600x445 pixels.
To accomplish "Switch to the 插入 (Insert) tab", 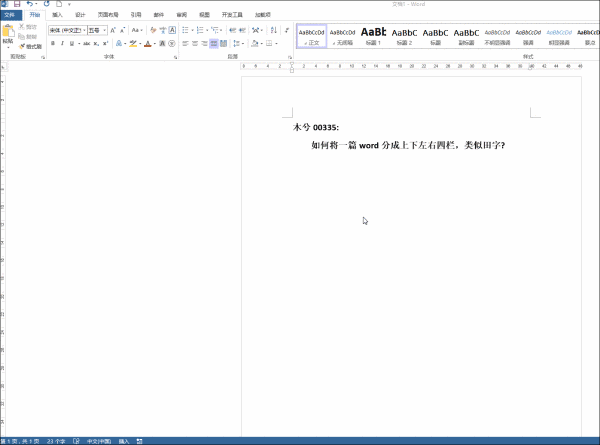I will 57,15.
